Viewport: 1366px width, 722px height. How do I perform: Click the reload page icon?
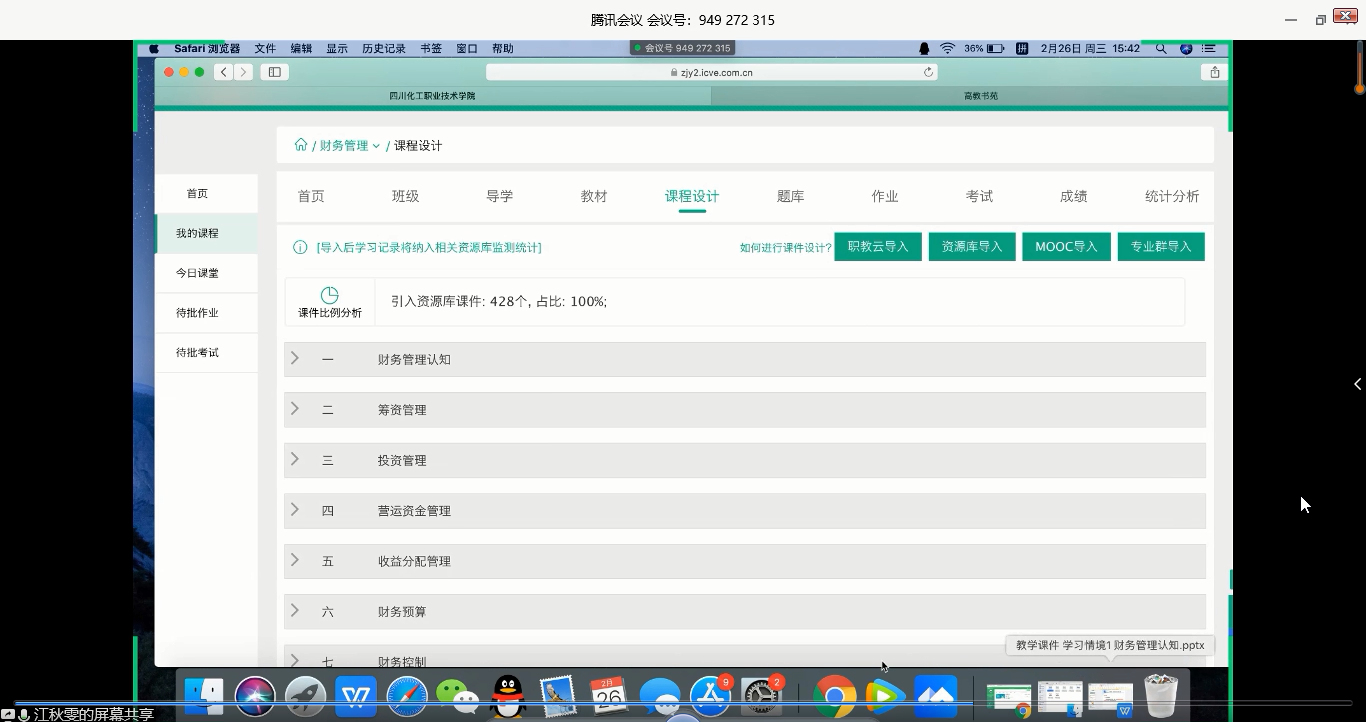click(x=928, y=72)
